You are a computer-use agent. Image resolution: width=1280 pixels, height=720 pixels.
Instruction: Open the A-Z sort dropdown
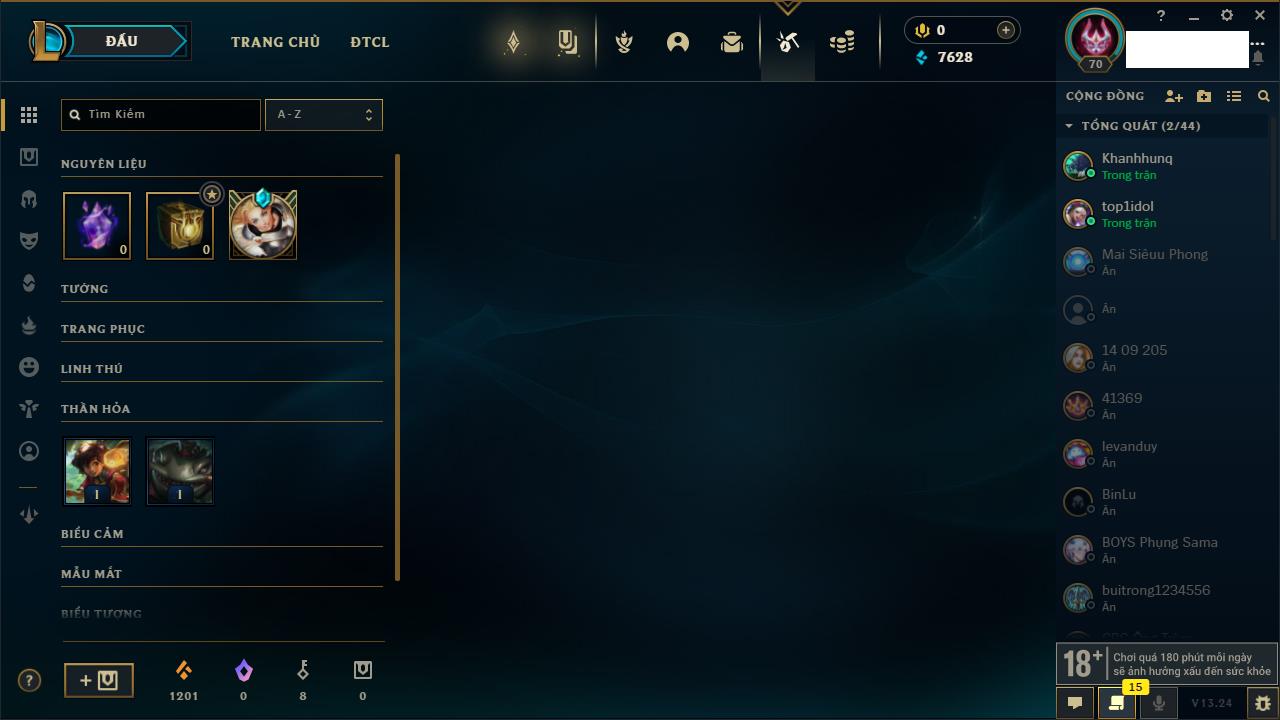point(324,114)
